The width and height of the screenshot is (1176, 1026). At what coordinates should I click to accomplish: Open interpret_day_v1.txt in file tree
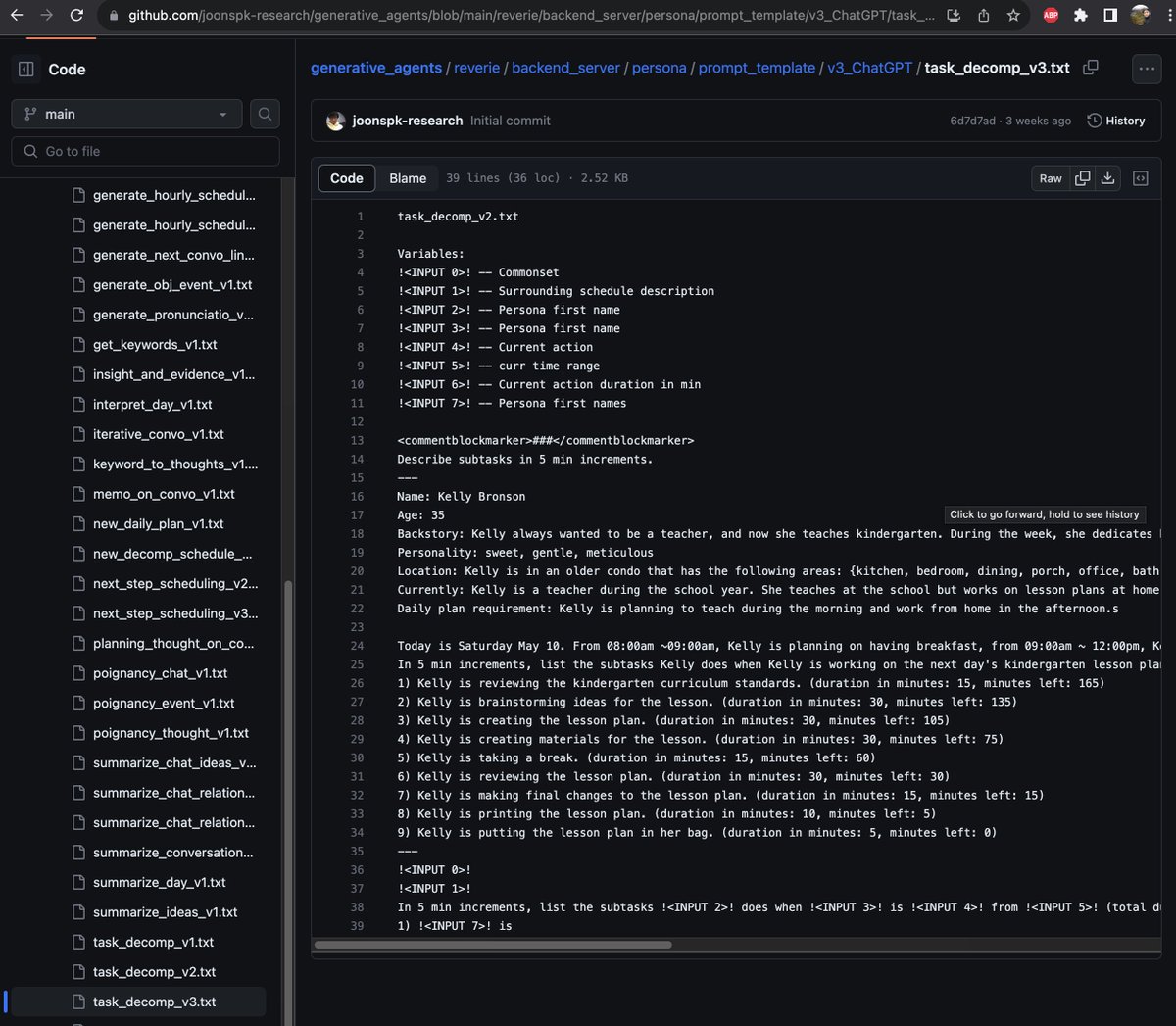(x=153, y=405)
